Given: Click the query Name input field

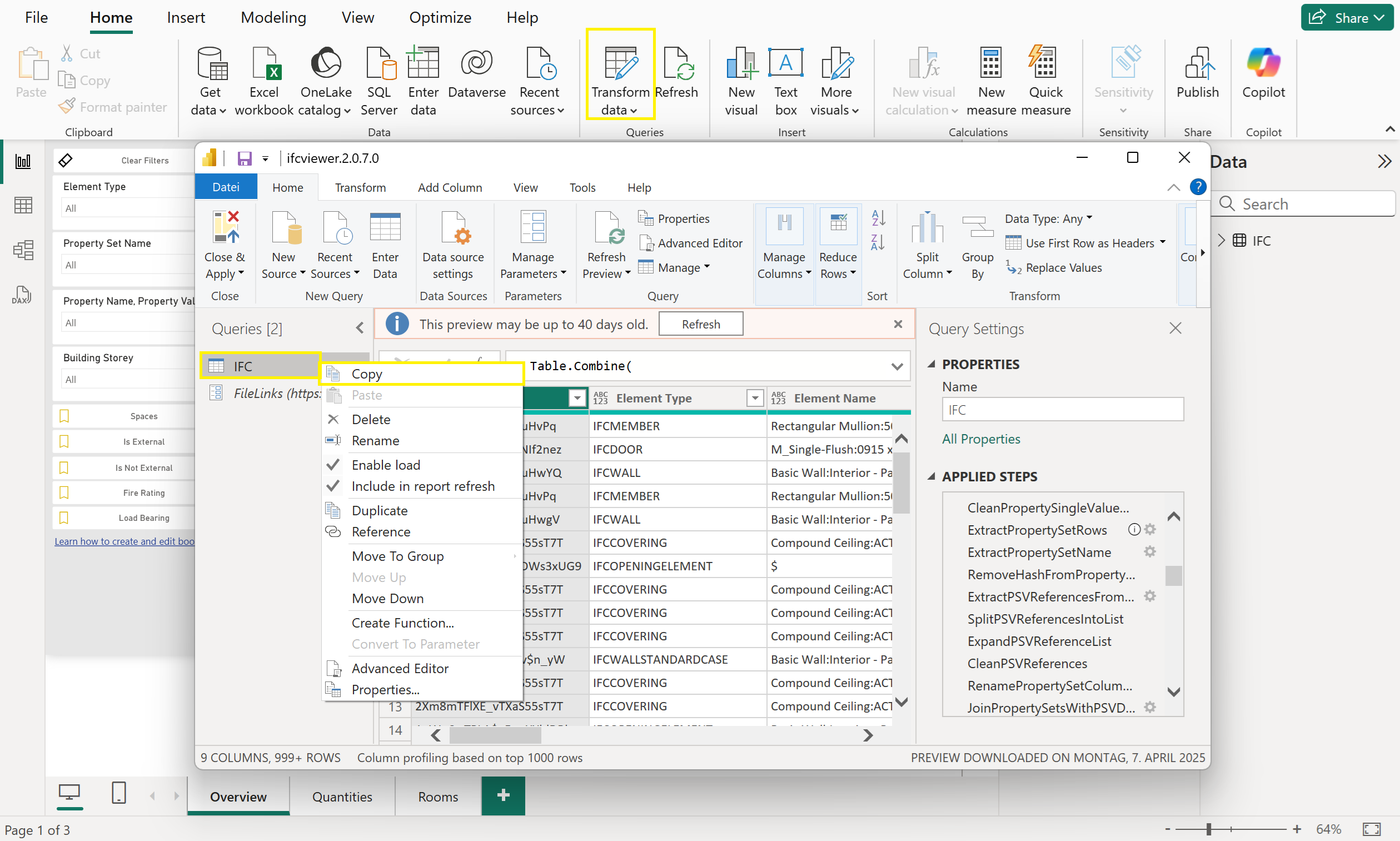Looking at the screenshot, I should click(1062, 410).
